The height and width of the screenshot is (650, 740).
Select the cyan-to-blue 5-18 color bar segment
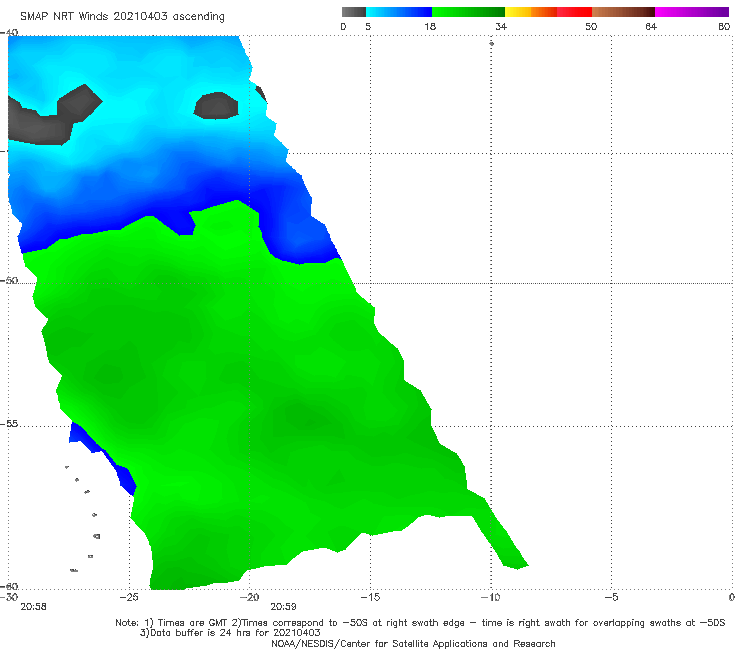[x=399, y=12]
